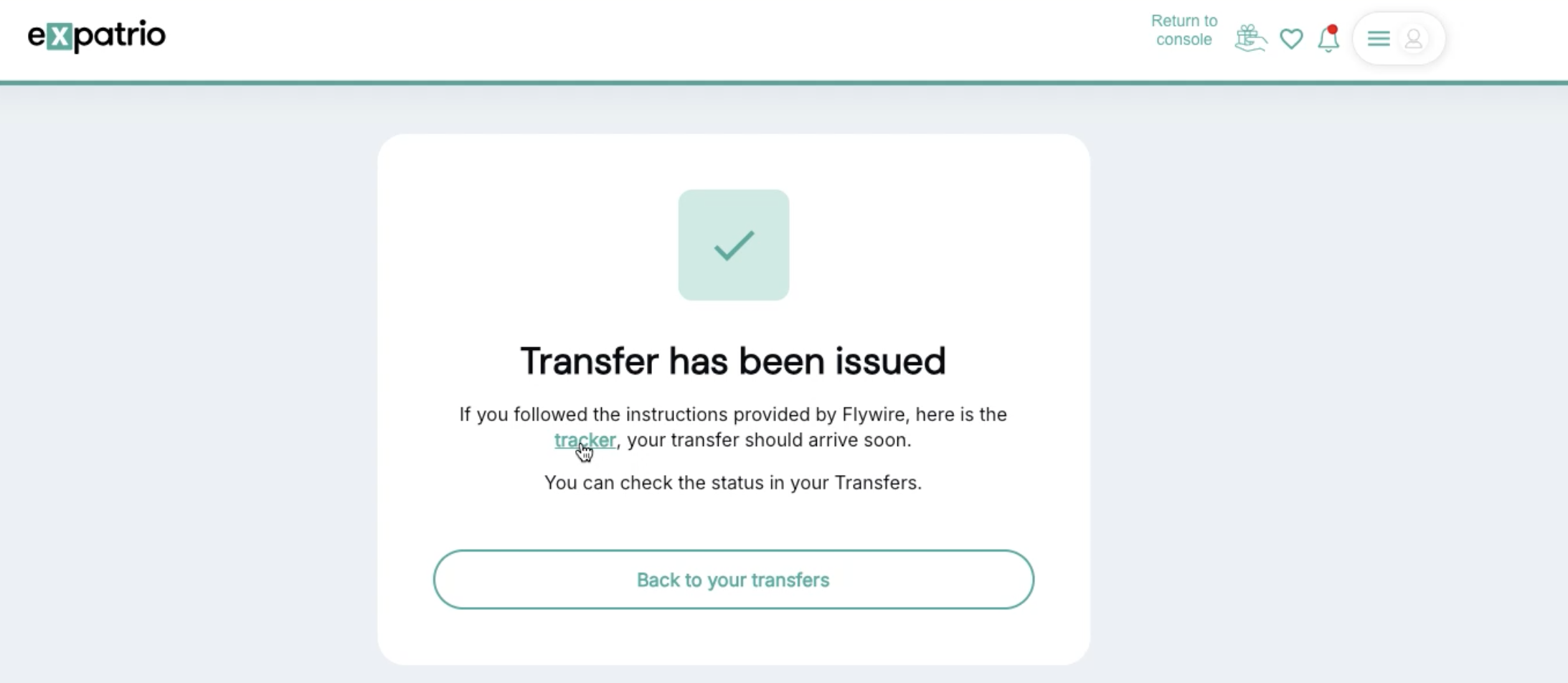Open the heart favorites icon
This screenshot has width=1568, height=683.
tap(1291, 39)
